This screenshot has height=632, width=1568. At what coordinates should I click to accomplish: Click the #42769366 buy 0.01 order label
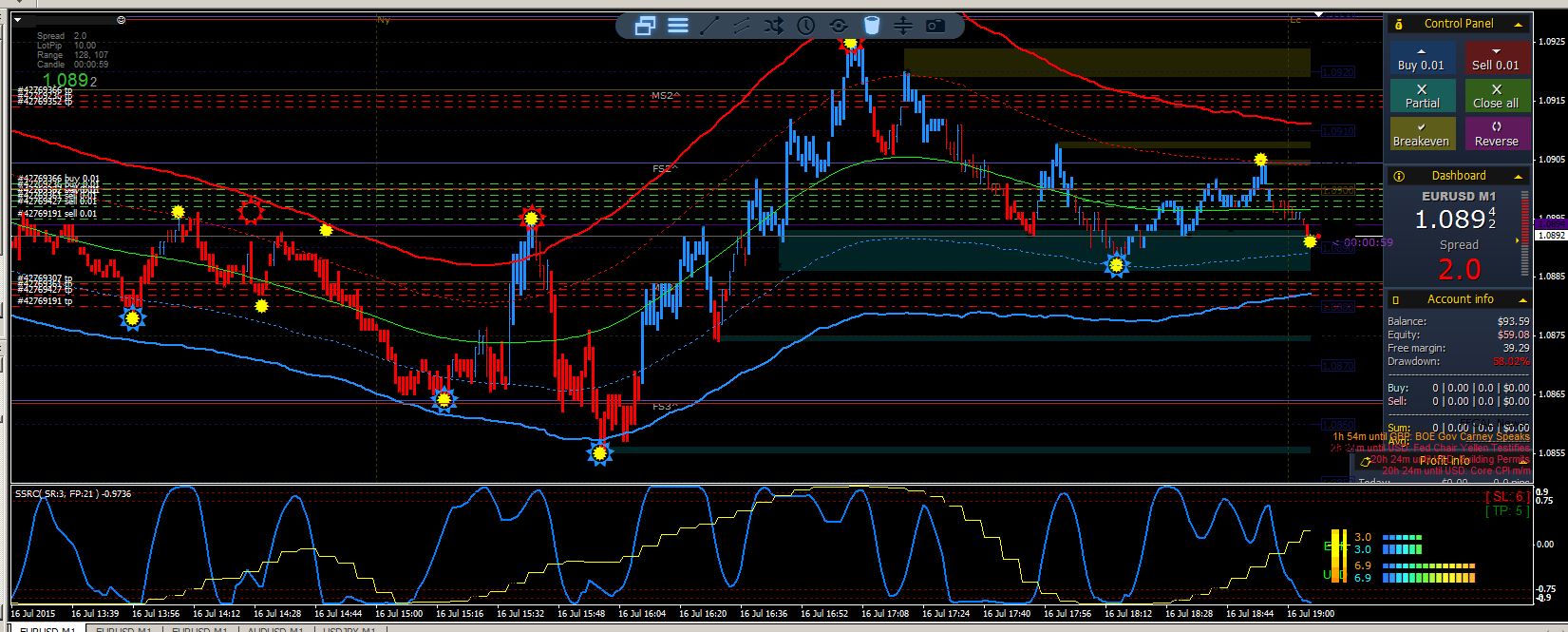coord(58,180)
